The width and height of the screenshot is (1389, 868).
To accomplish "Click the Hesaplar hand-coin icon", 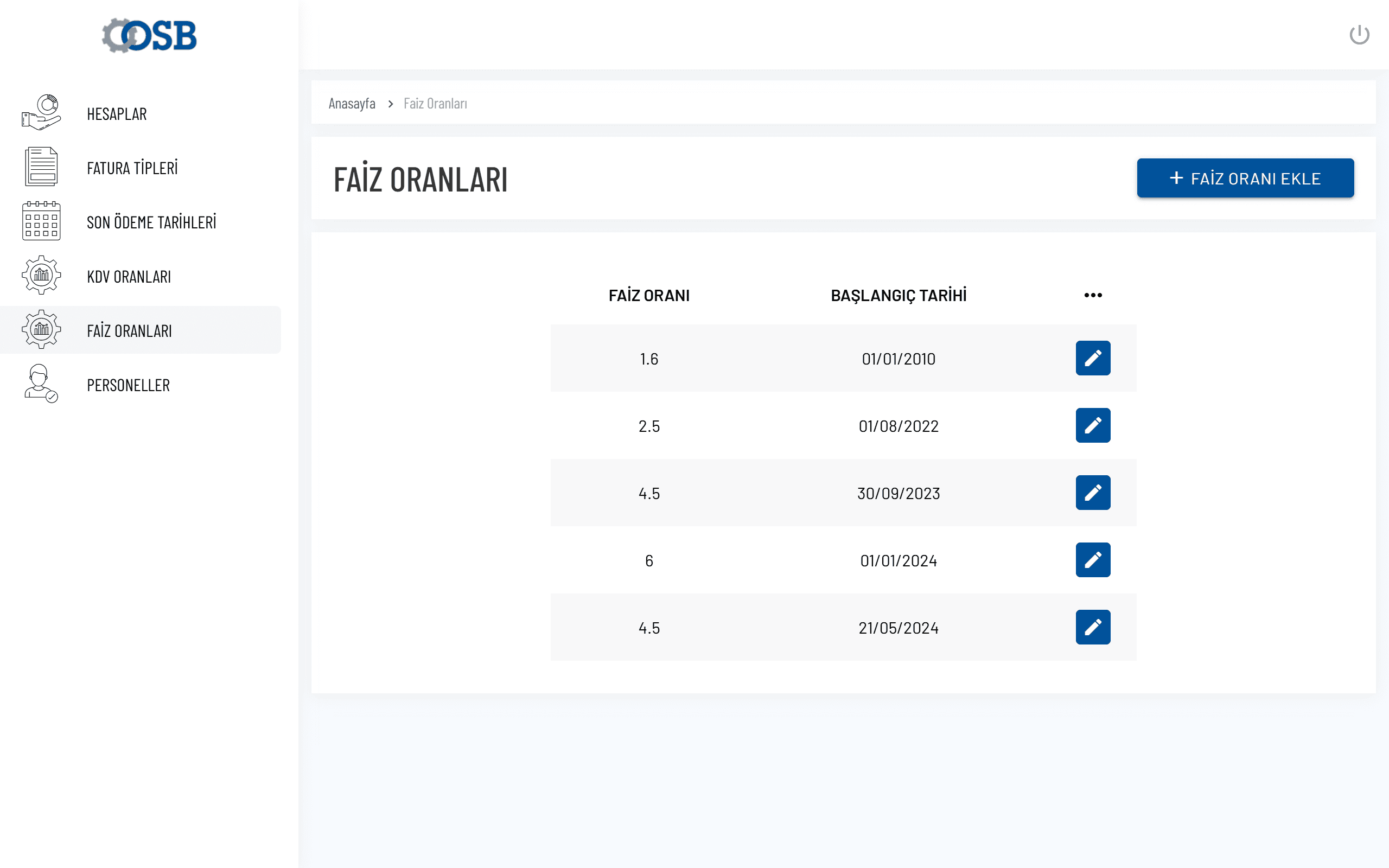I will (x=41, y=112).
